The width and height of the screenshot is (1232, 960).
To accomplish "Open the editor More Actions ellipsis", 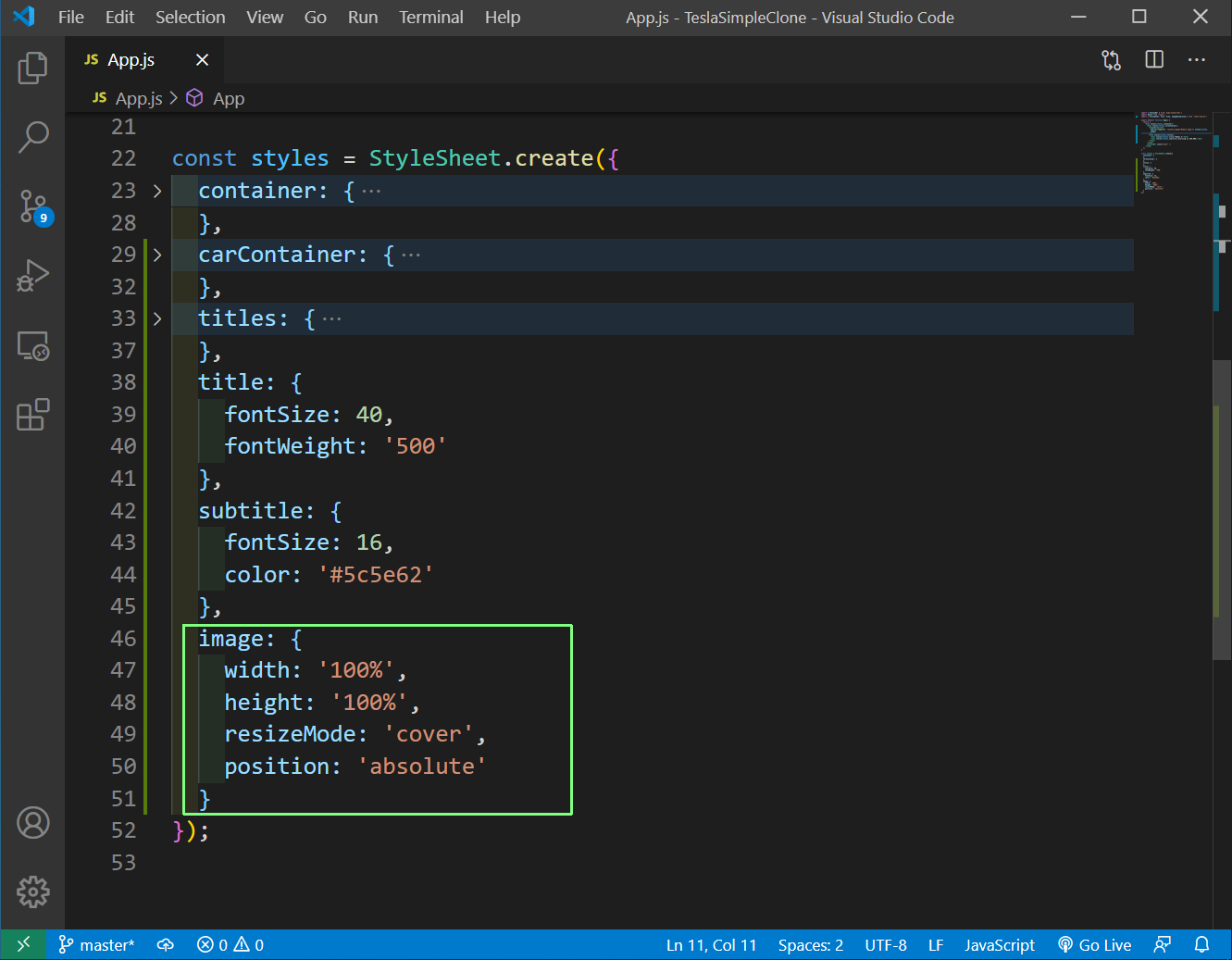I will [1197, 60].
